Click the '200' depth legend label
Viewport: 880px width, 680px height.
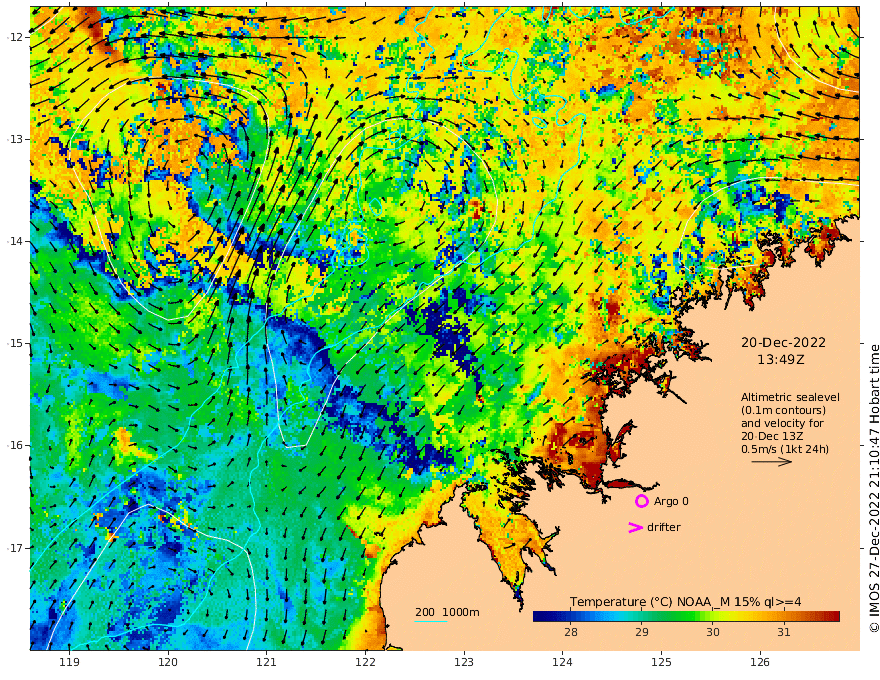pos(425,612)
